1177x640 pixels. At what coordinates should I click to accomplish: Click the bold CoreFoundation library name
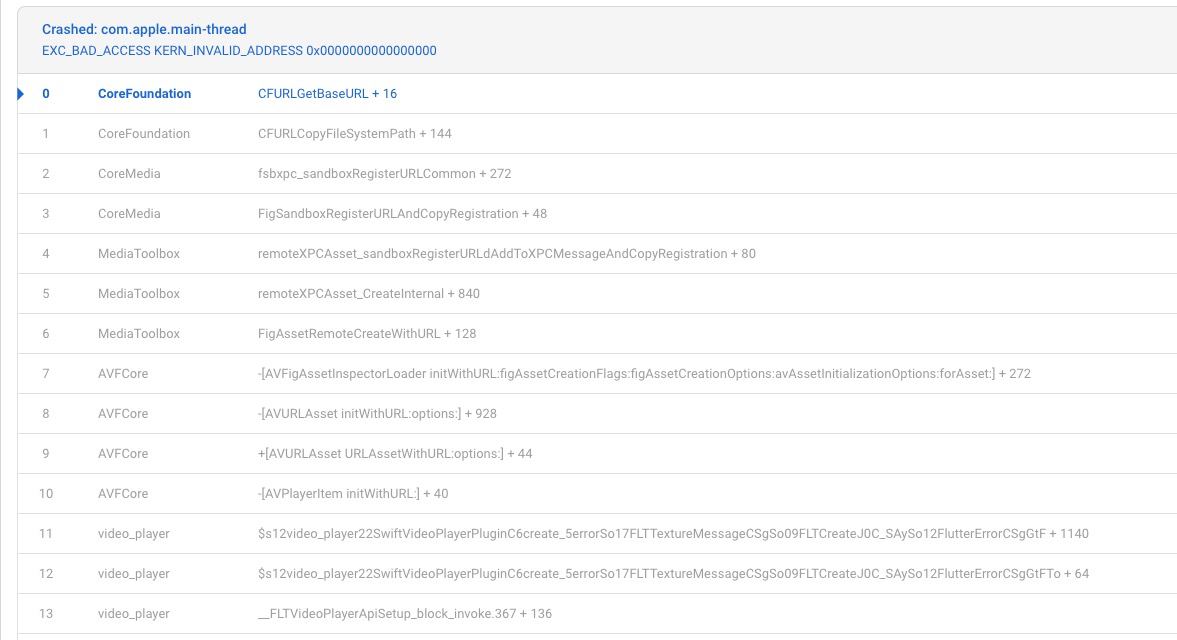pyautogui.click(x=144, y=94)
